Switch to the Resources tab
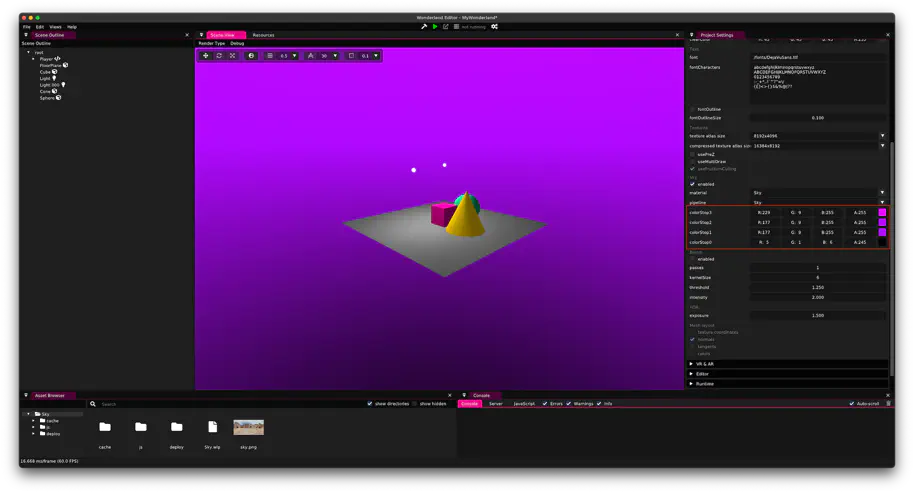The height and width of the screenshot is (493, 914). (x=263, y=35)
